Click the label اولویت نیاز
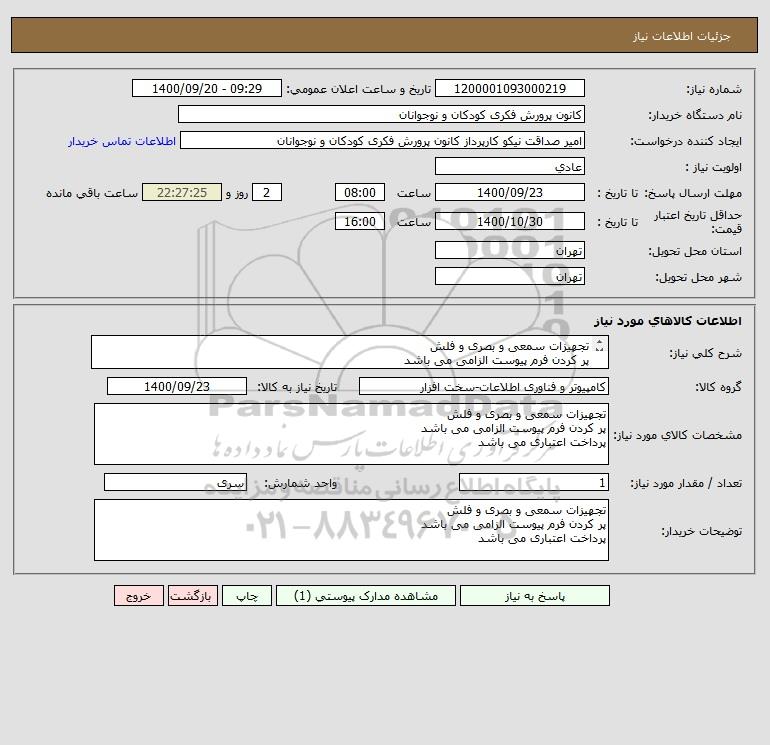This screenshot has height=745, width=770. tap(713, 167)
